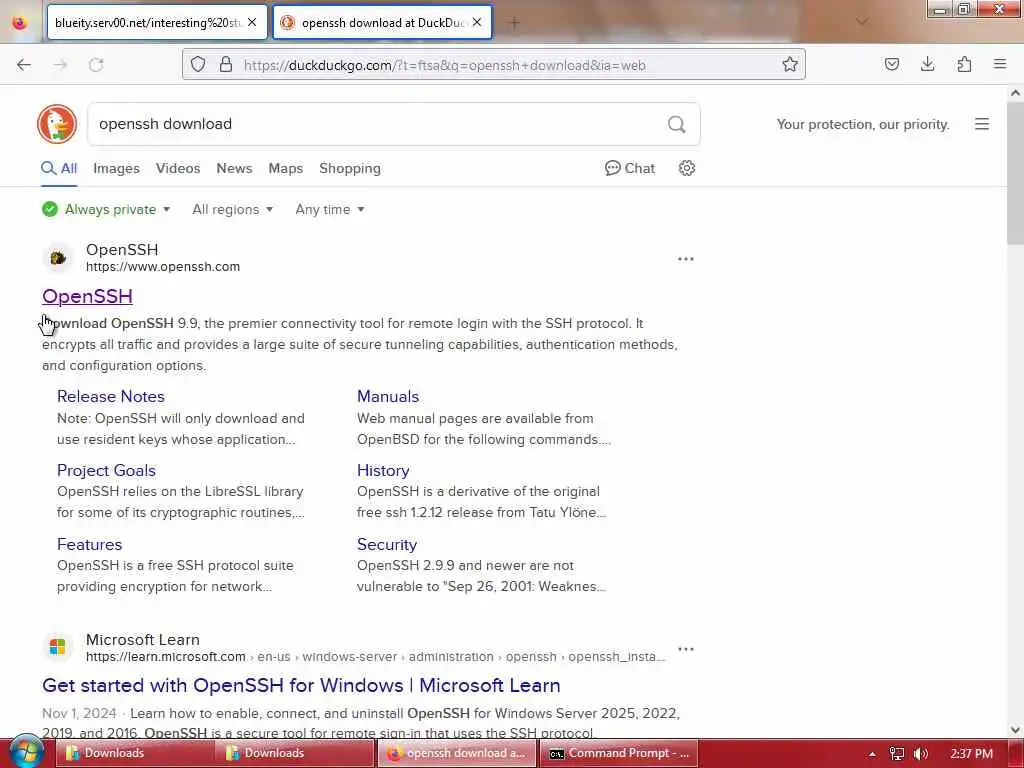Open the Extensions puzzle icon
Viewport: 1024px width, 768px height.
[964, 64]
